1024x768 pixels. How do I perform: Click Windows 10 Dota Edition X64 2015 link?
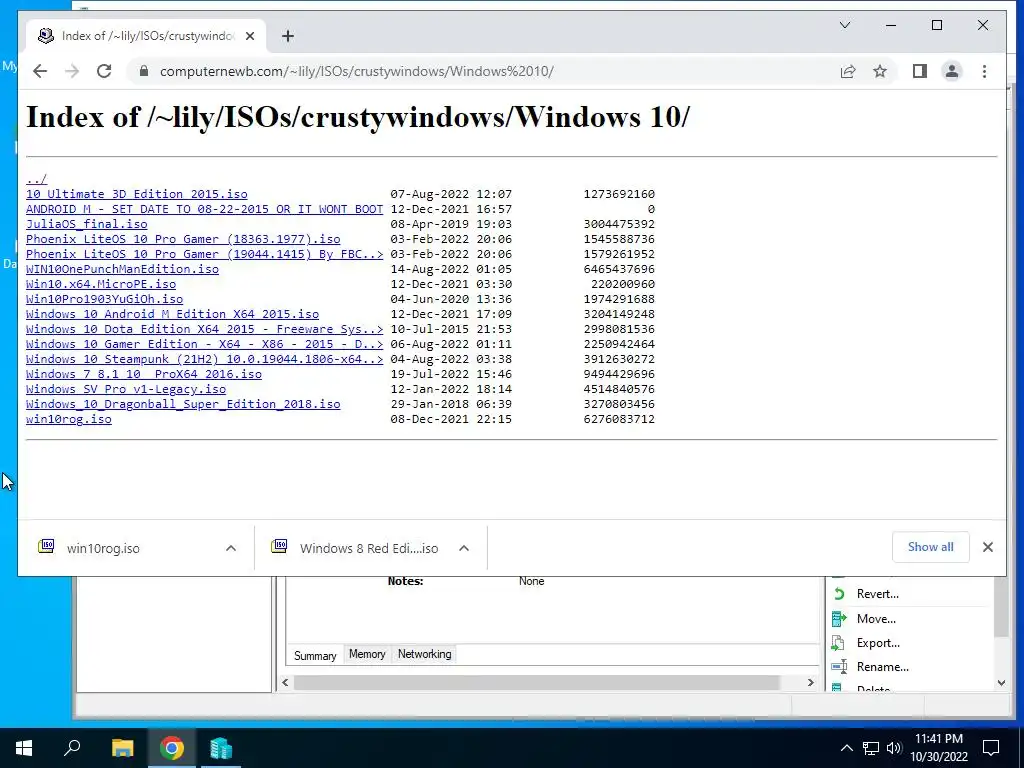click(204, 329)
